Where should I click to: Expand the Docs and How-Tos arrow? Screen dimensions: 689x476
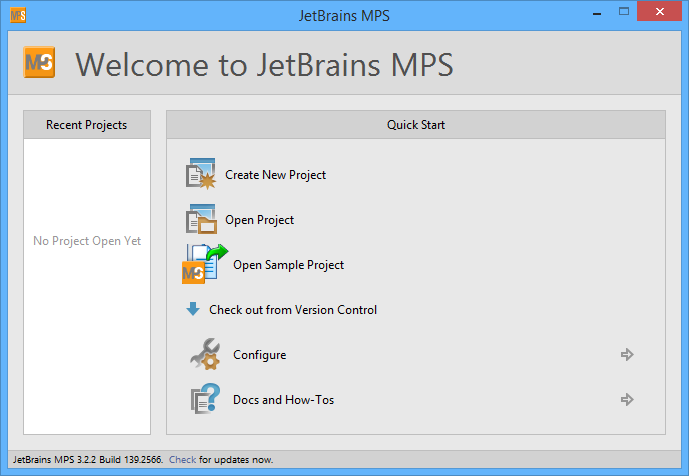pos(627,400)
